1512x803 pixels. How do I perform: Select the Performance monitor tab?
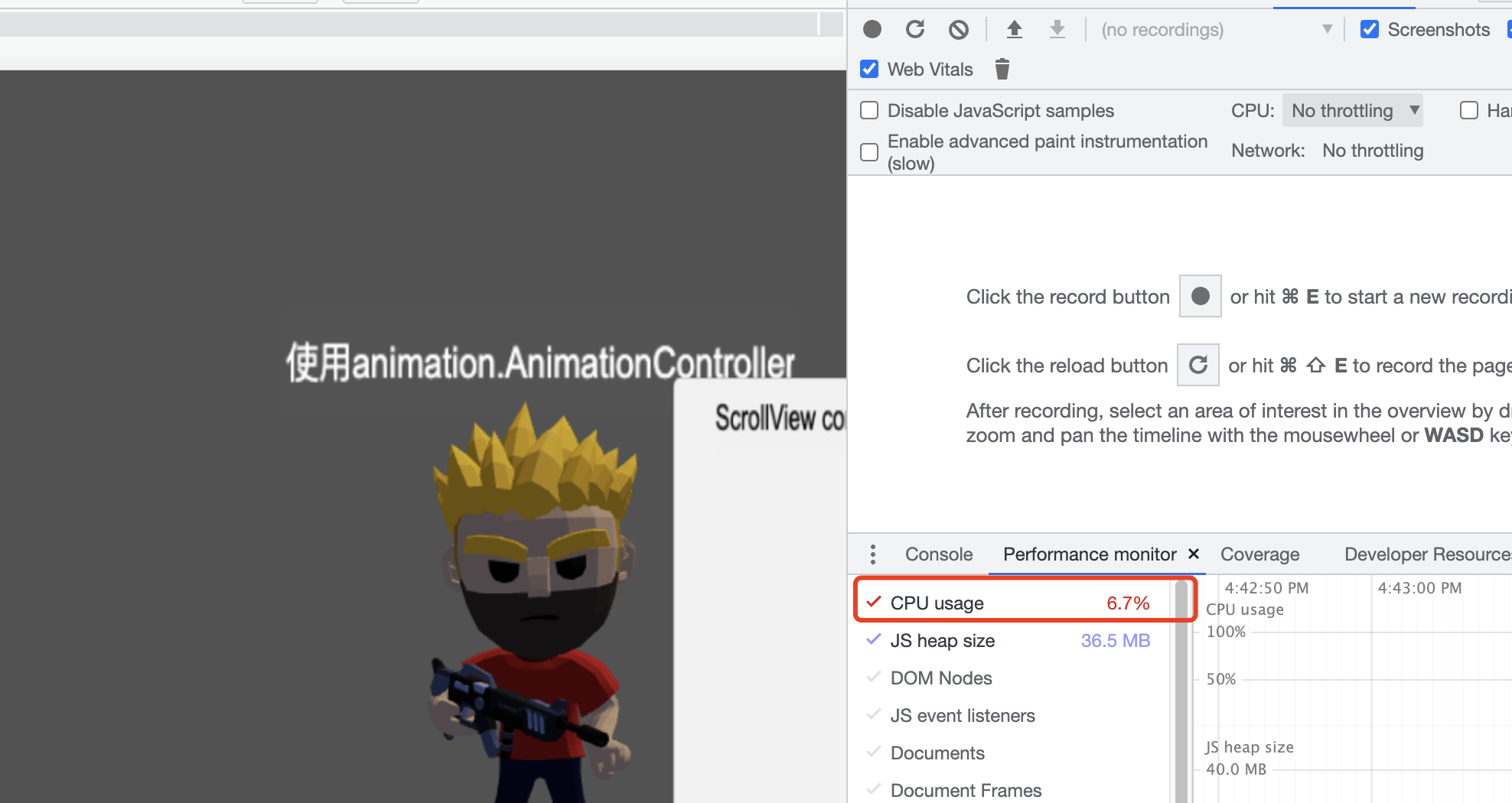coord(1090,554)
